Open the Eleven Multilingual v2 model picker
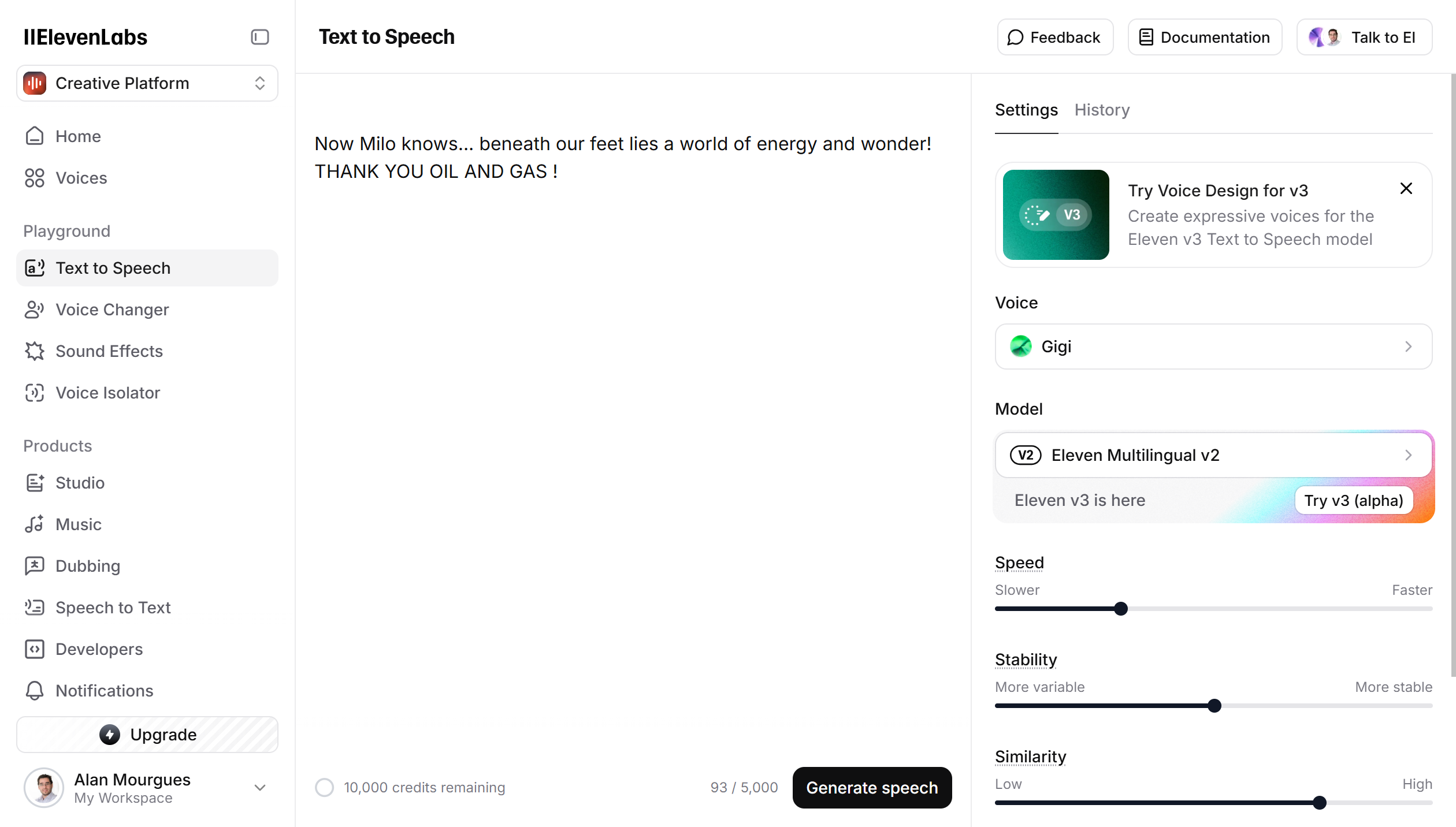Screen dimensions: 1456x827 [1213, 455]
